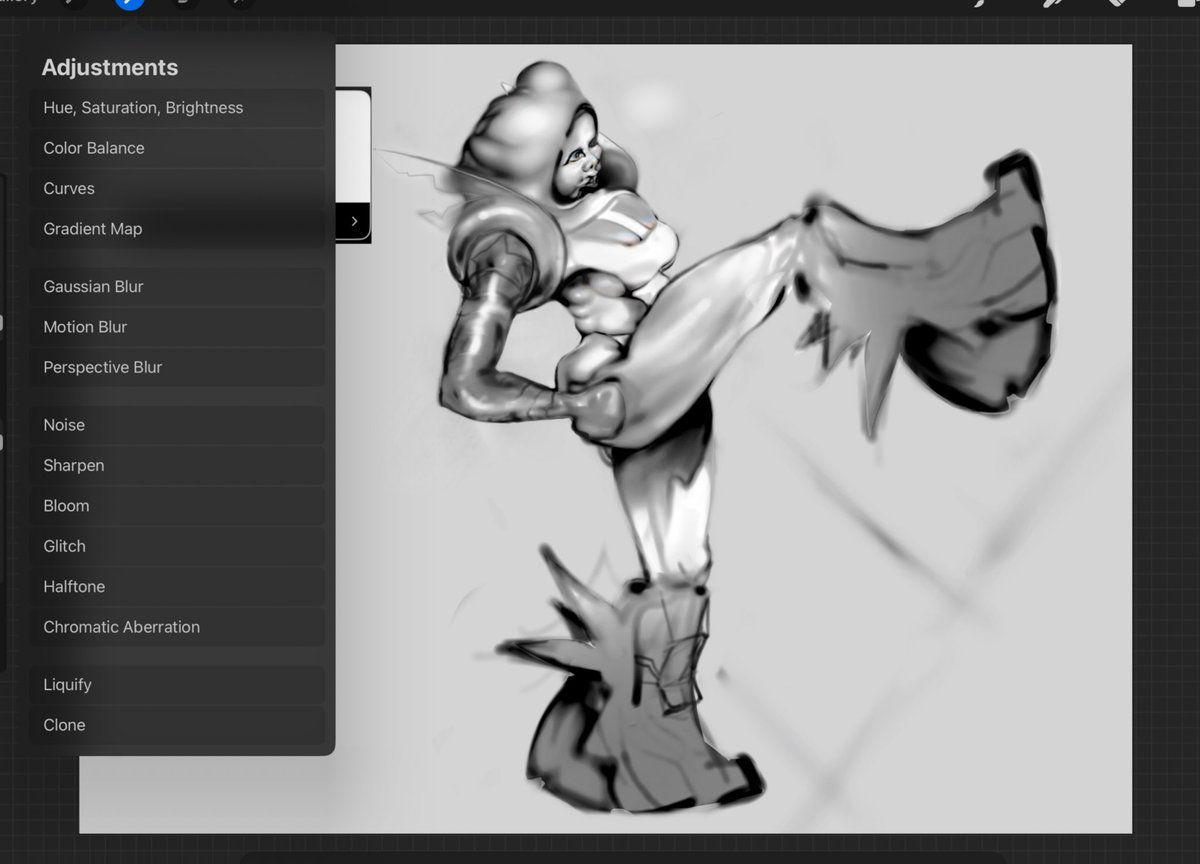This screenshot has height=864, width=1200.
Task: Open the Liquify adjustment
Action: click(x=67, y=685)
